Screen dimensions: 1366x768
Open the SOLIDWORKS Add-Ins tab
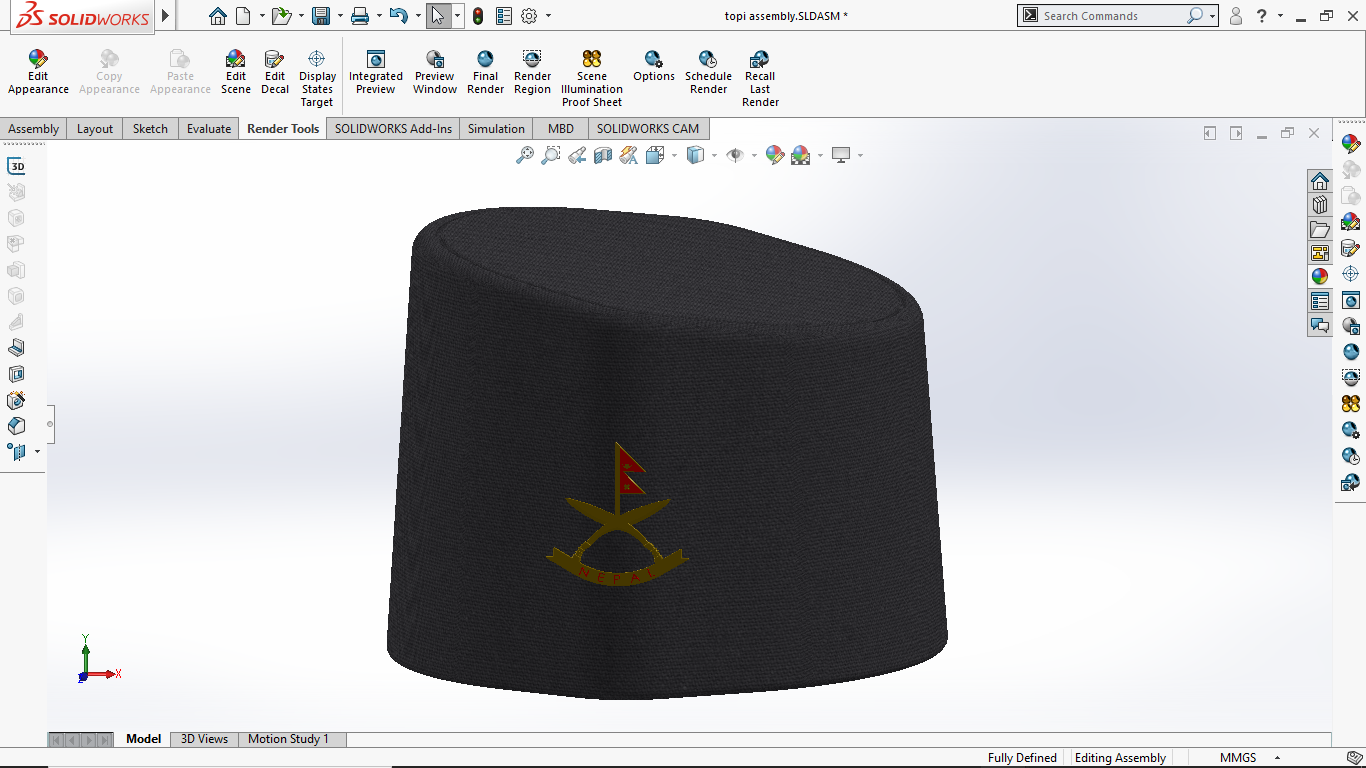click(x=393, y=129)
